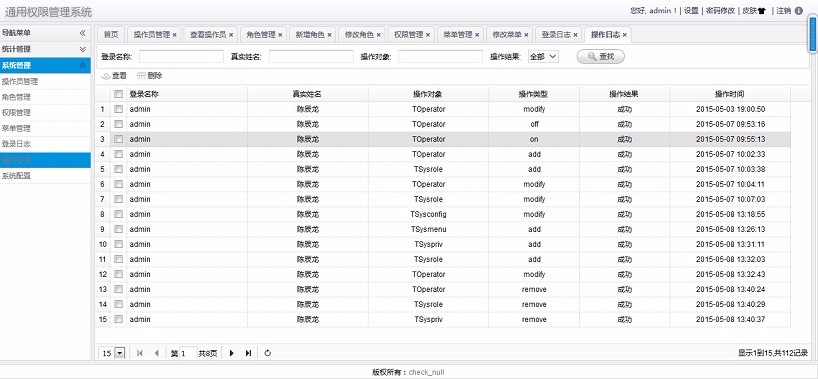Screen dimensions: 818x379
Task: Open 角色管理 in the sidebar
Action: [45, 97]
